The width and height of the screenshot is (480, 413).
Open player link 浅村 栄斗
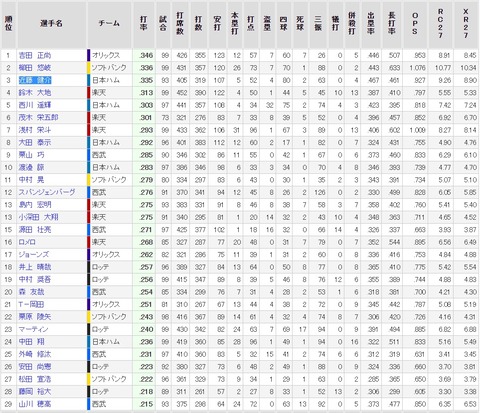pos(35,130)
